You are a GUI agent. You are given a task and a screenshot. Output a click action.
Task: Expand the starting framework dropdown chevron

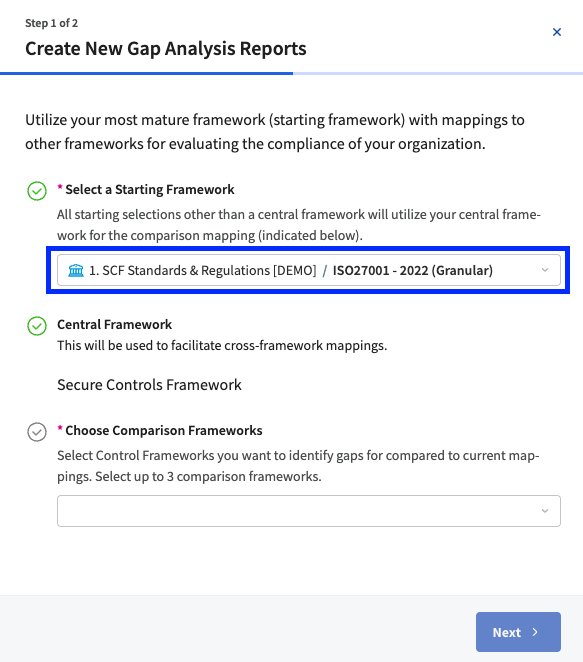(545, 270)
